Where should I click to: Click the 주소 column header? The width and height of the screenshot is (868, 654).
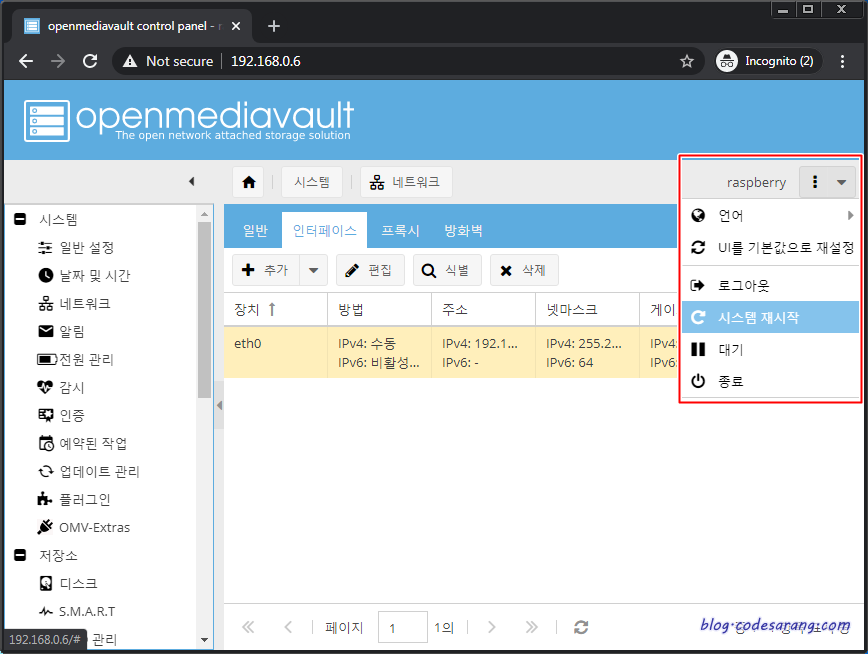coord(483,310)
